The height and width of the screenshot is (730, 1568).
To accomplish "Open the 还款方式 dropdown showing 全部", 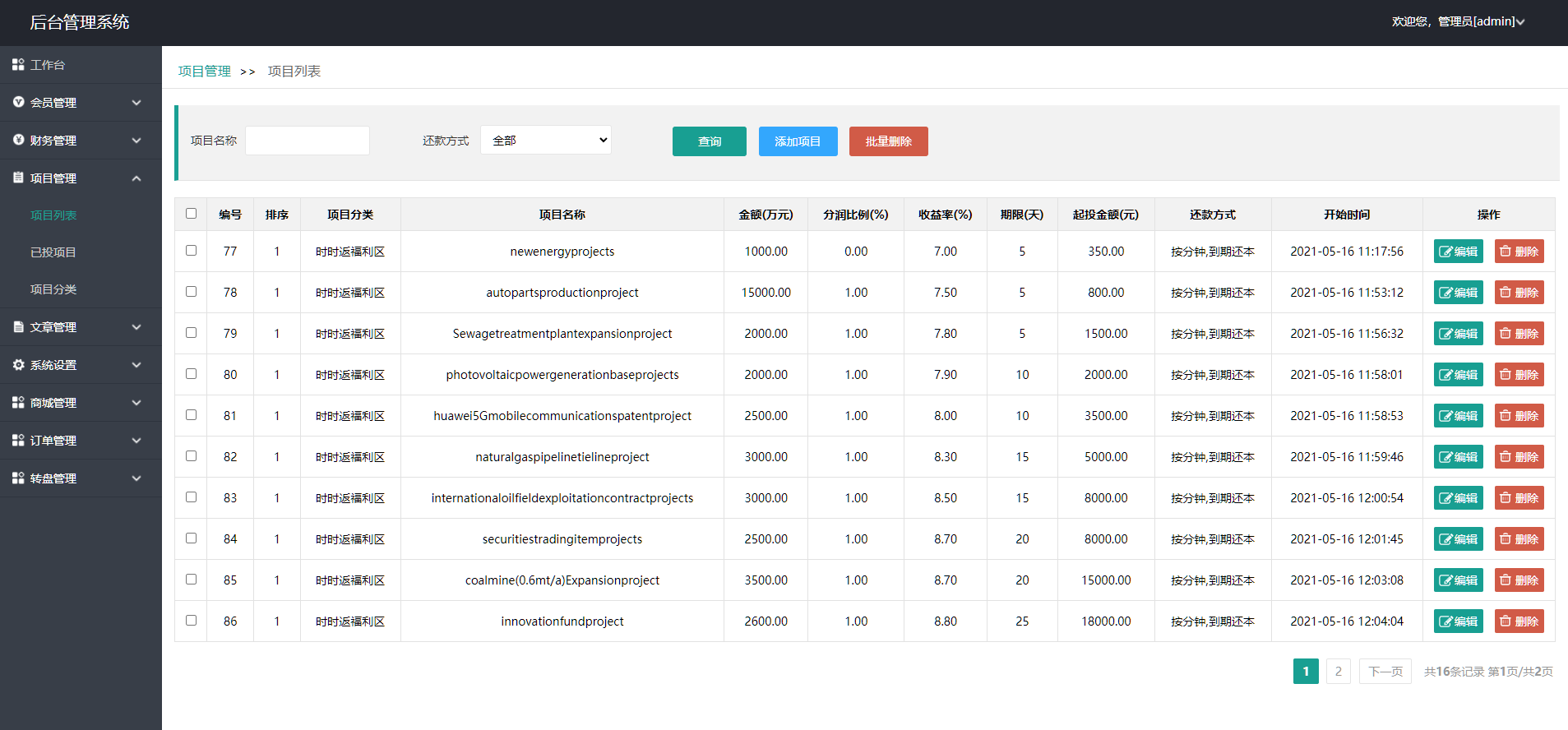I will pyautogui.click(x=546, y=141).
